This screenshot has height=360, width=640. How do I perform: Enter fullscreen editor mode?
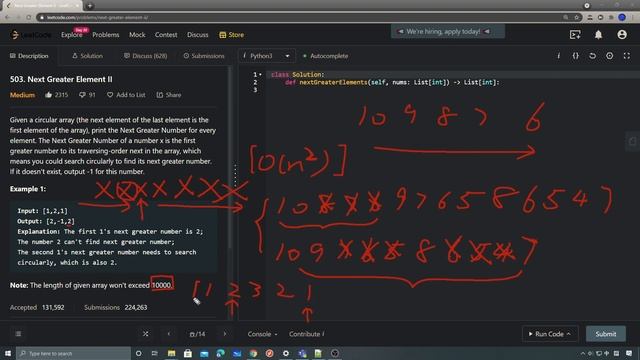pos(627,56)
